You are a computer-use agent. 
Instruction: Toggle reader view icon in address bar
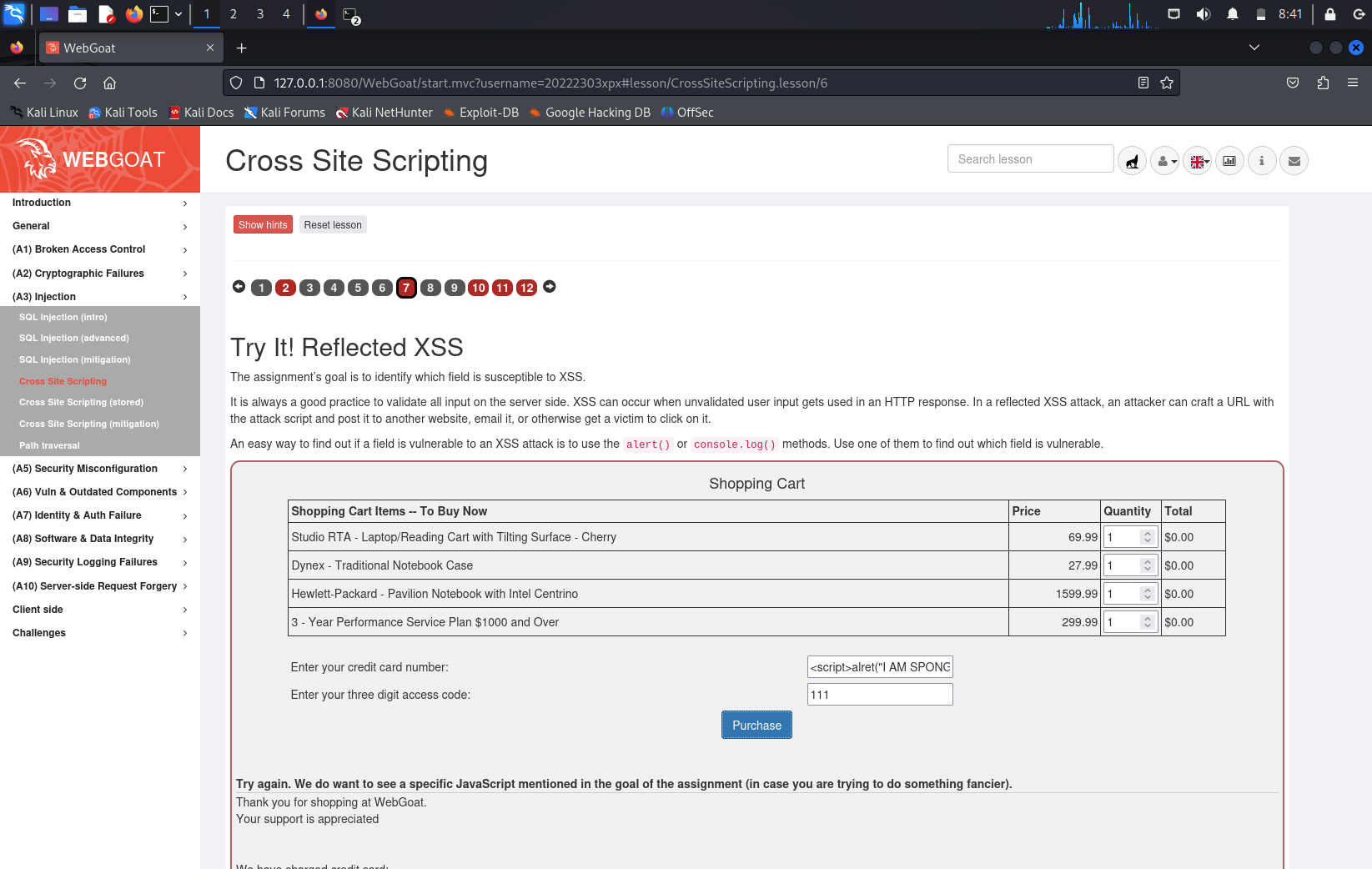(1143, 83)
